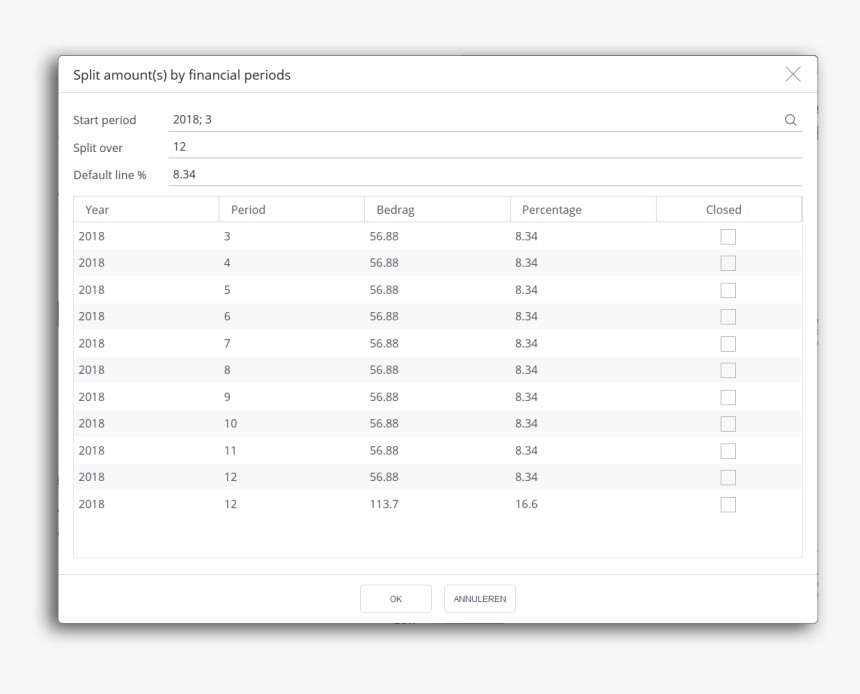Select the year cell in period 5 row

click(146, 290)
